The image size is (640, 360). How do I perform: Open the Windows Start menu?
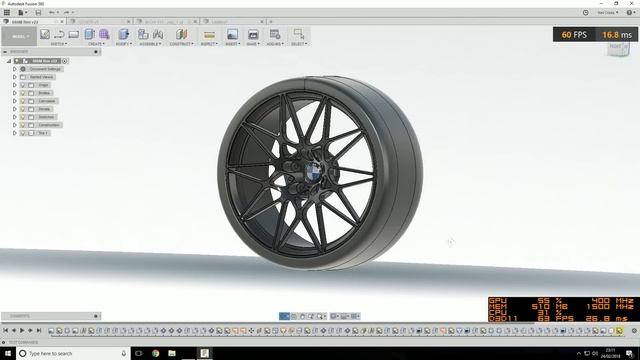8,353
